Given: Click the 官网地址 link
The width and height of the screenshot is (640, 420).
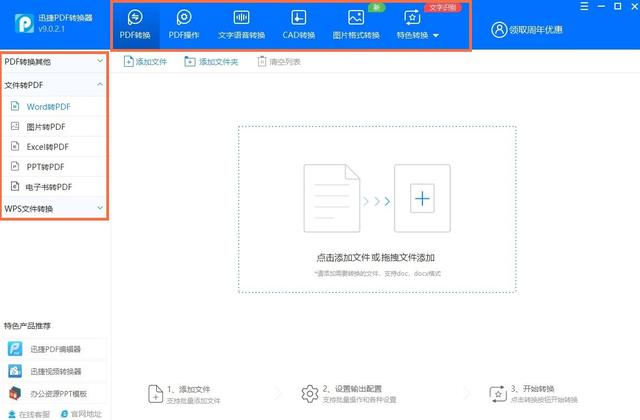Looking at the screenshot, I should (x=81, y=414).
